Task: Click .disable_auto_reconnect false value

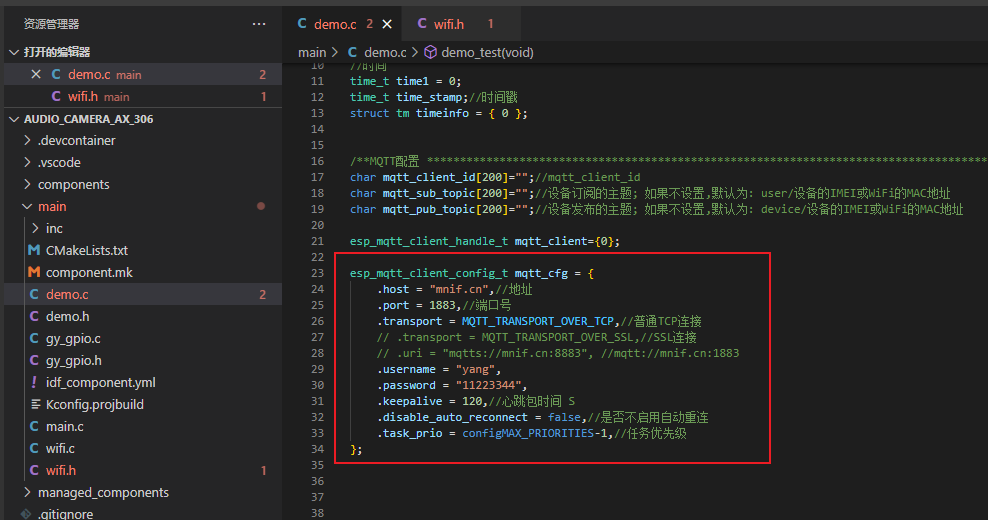Action: point(564,417)
